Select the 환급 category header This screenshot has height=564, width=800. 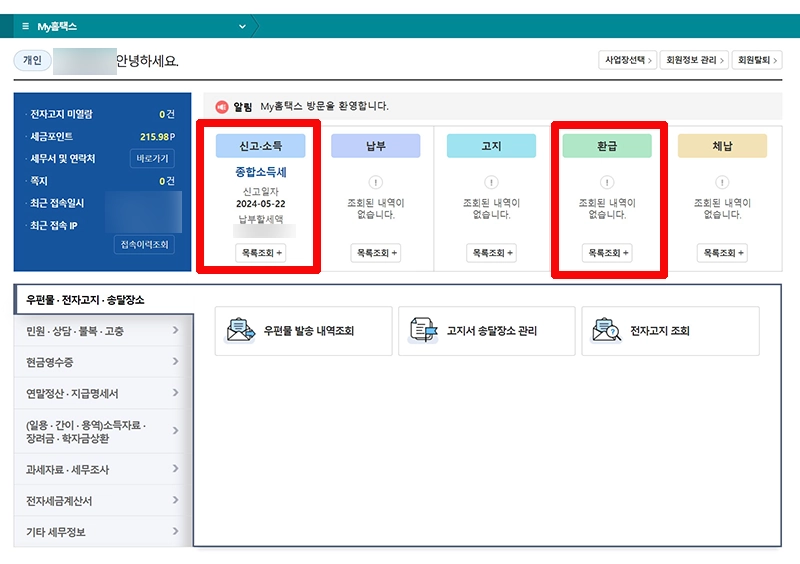(607, 146)
